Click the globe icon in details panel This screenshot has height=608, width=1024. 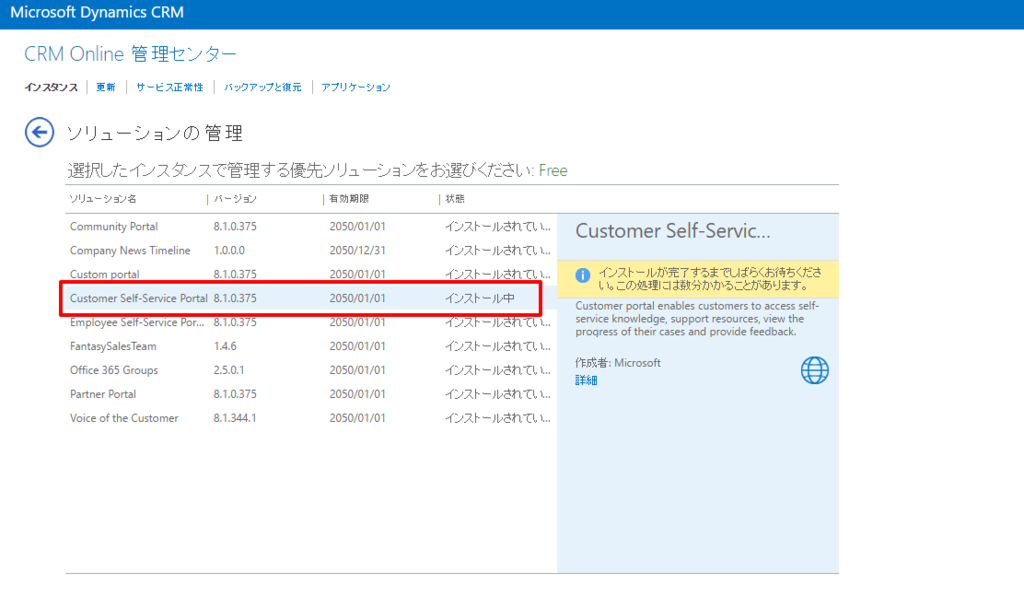(x=814, y=370)
